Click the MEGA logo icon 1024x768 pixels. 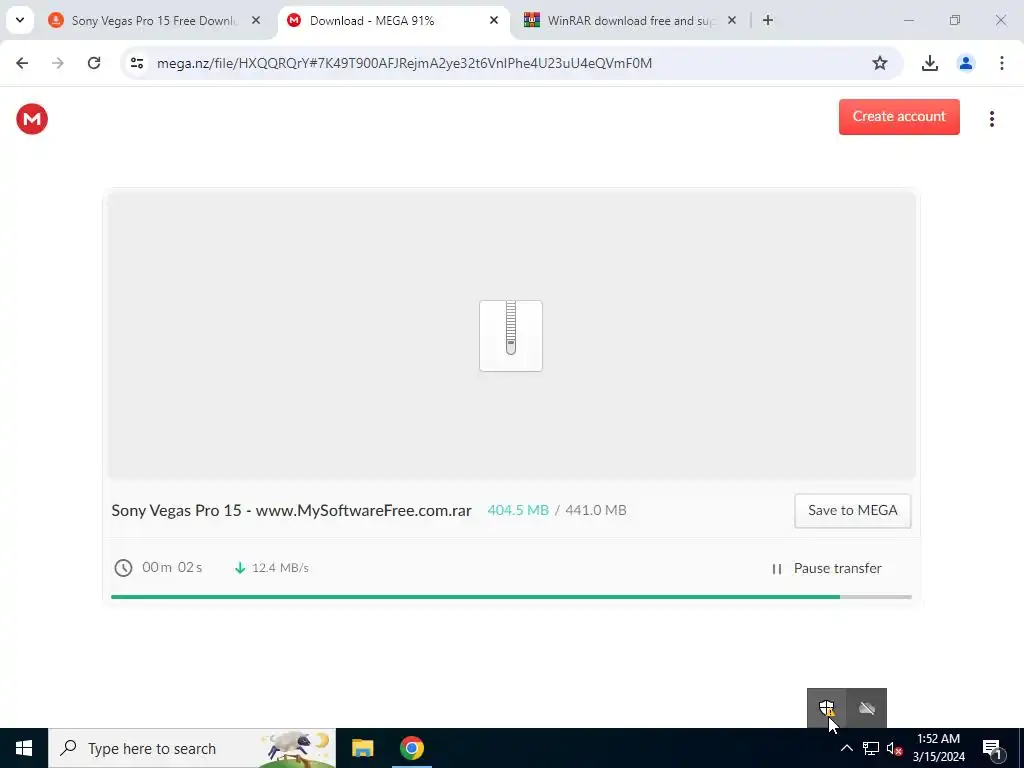(x=32, y=119)
